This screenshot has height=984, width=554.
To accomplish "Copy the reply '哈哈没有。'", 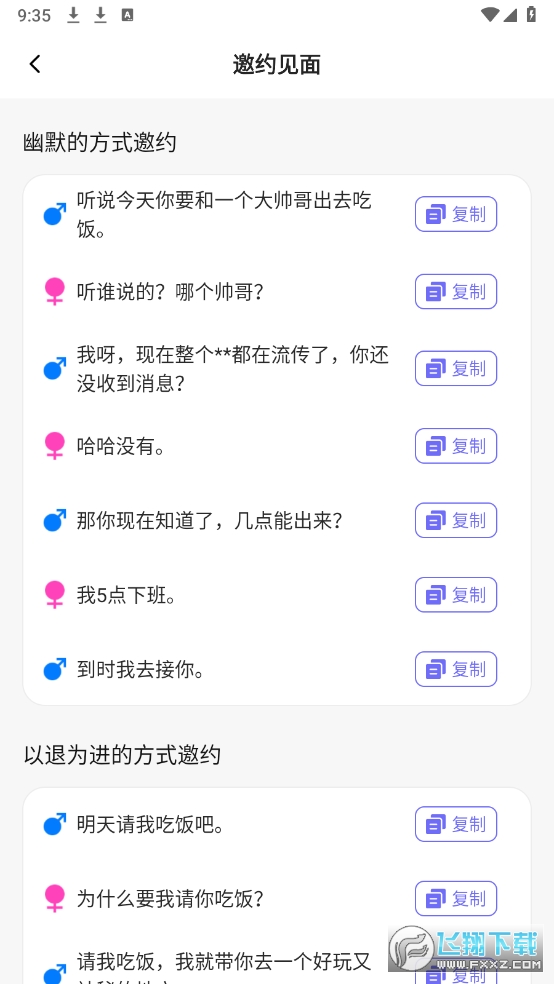I will [x=455, y=446].
